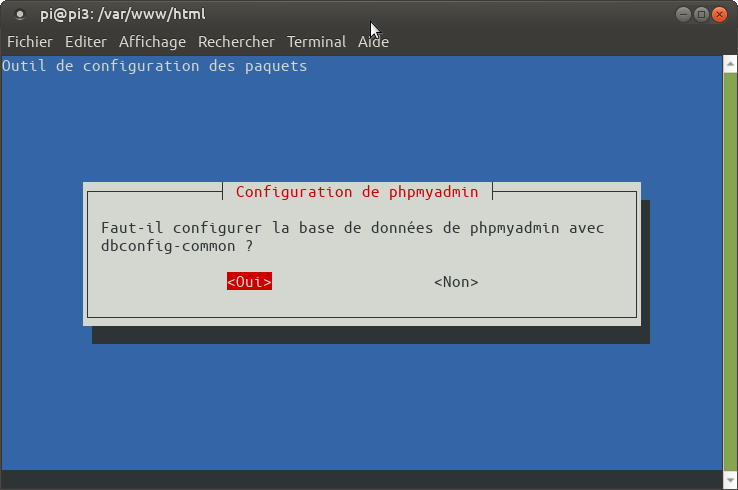
Task: Confirm with the <Oui> button
Action: click(x=249, y=282)
